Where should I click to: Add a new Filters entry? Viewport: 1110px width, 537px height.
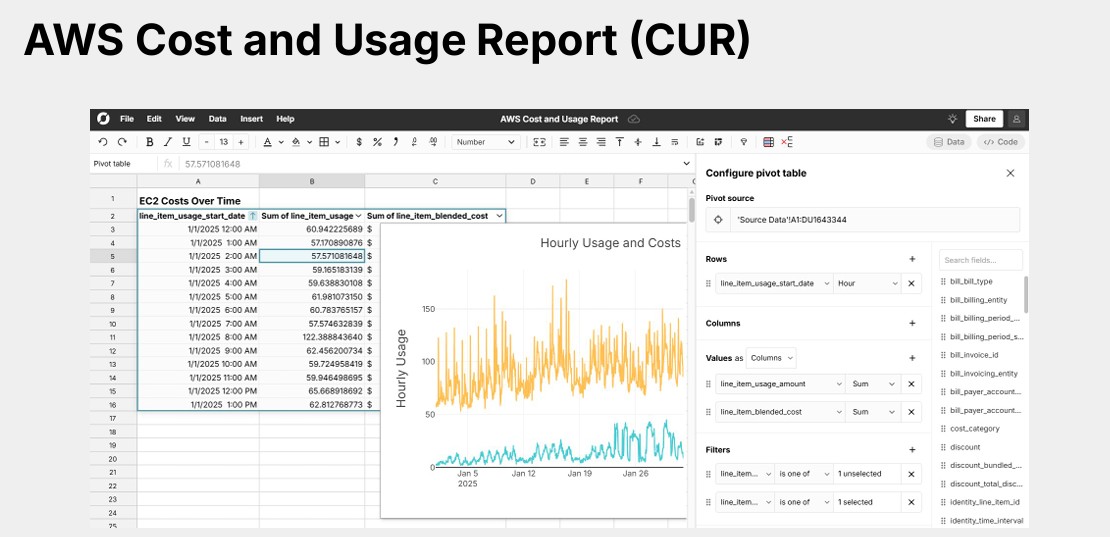click(x=912, y=449)
